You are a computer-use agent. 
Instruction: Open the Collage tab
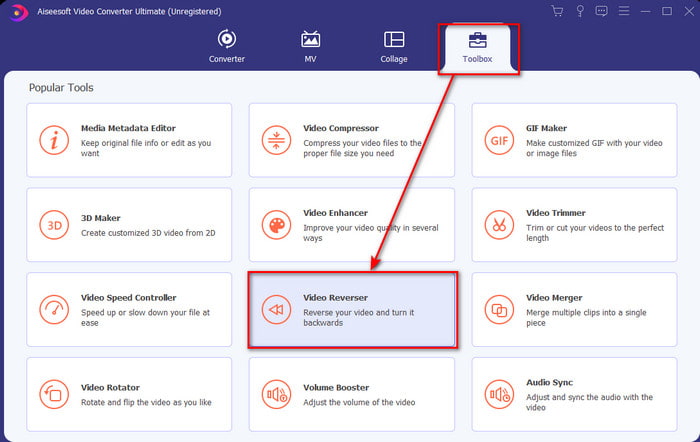[394, 46]
